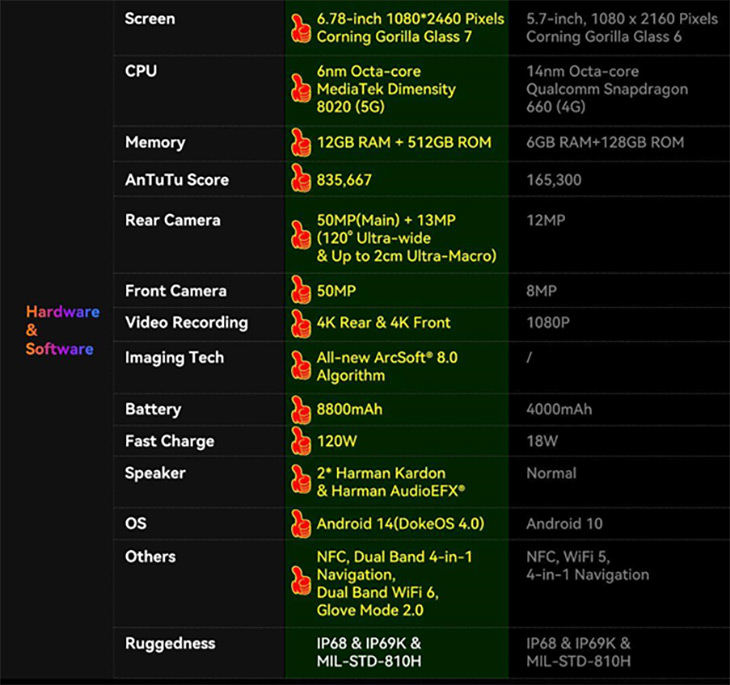
Task: Select the 'OS' row label
Action: click(135, 523)
